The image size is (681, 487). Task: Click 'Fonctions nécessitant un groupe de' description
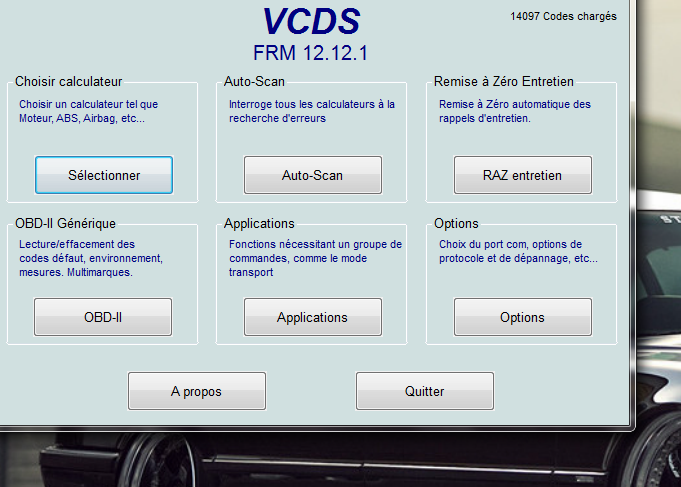tap(315, 258)
